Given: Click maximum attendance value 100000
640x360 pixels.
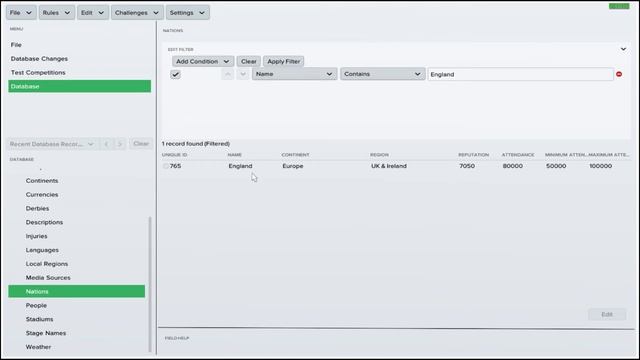Looking at the screenshot, I should (x=600, y=166).
